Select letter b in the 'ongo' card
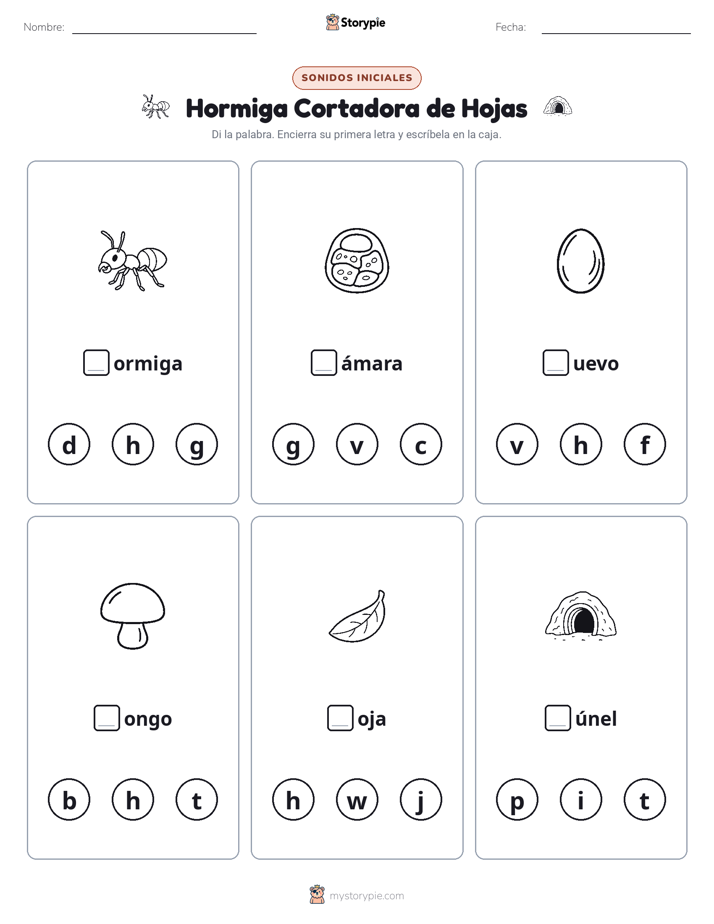 (69, 800)
